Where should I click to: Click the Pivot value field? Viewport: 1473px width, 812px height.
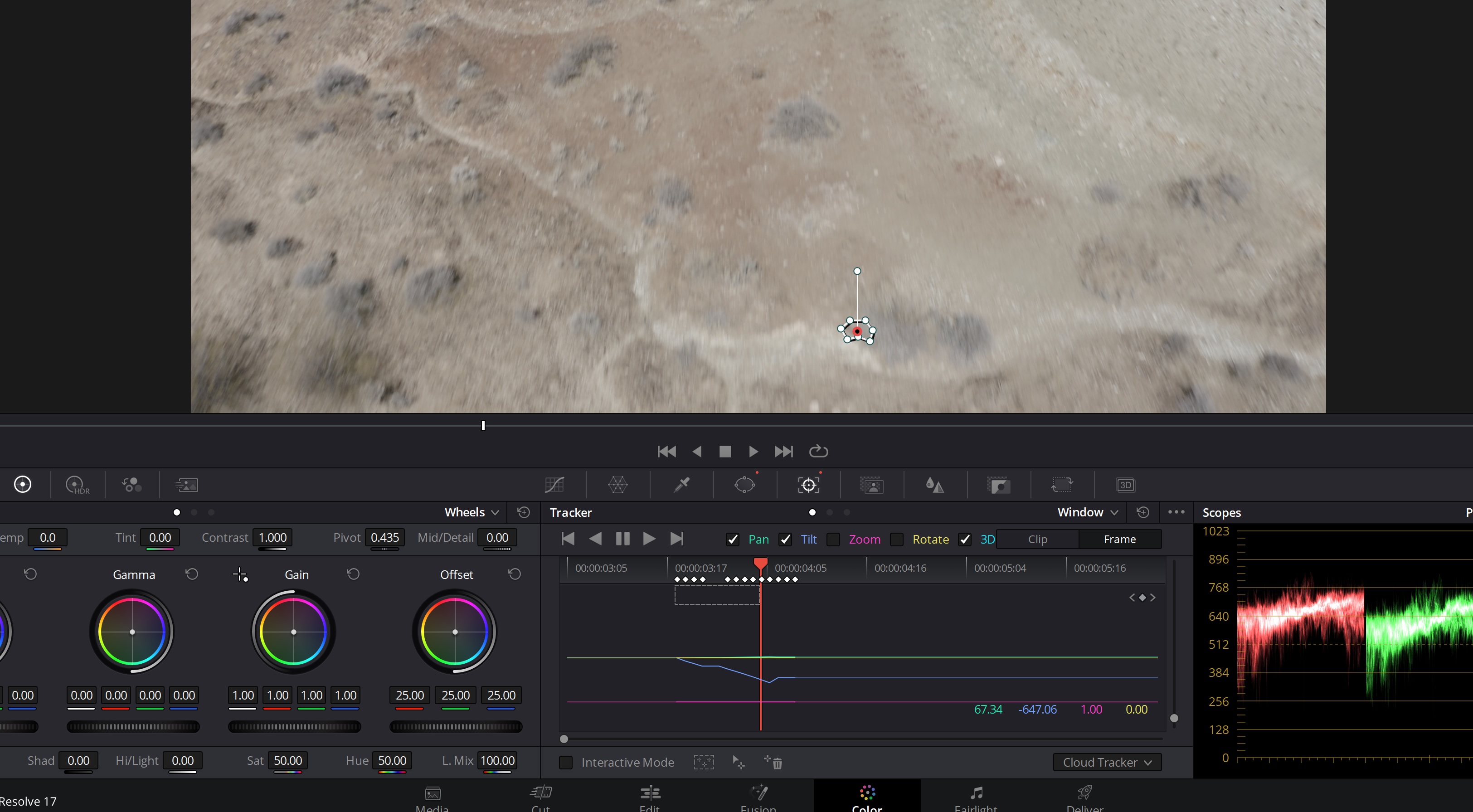[x=385, y=538]
